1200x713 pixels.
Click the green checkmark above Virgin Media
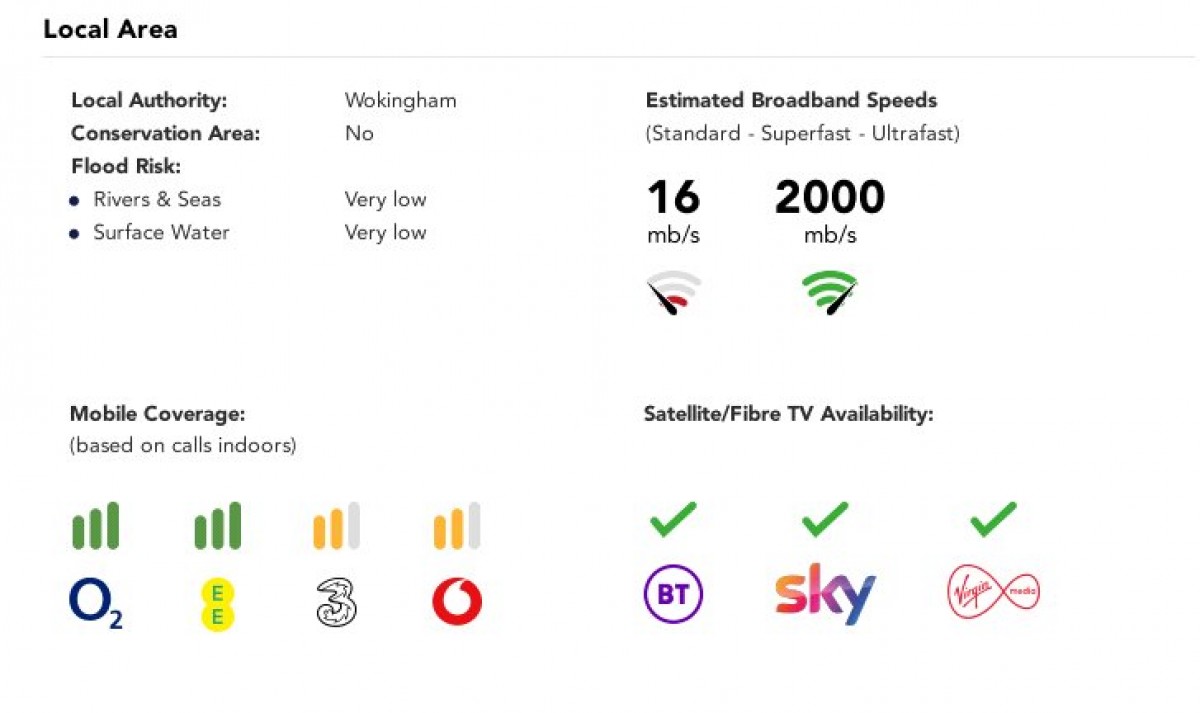tap(993, 519)
